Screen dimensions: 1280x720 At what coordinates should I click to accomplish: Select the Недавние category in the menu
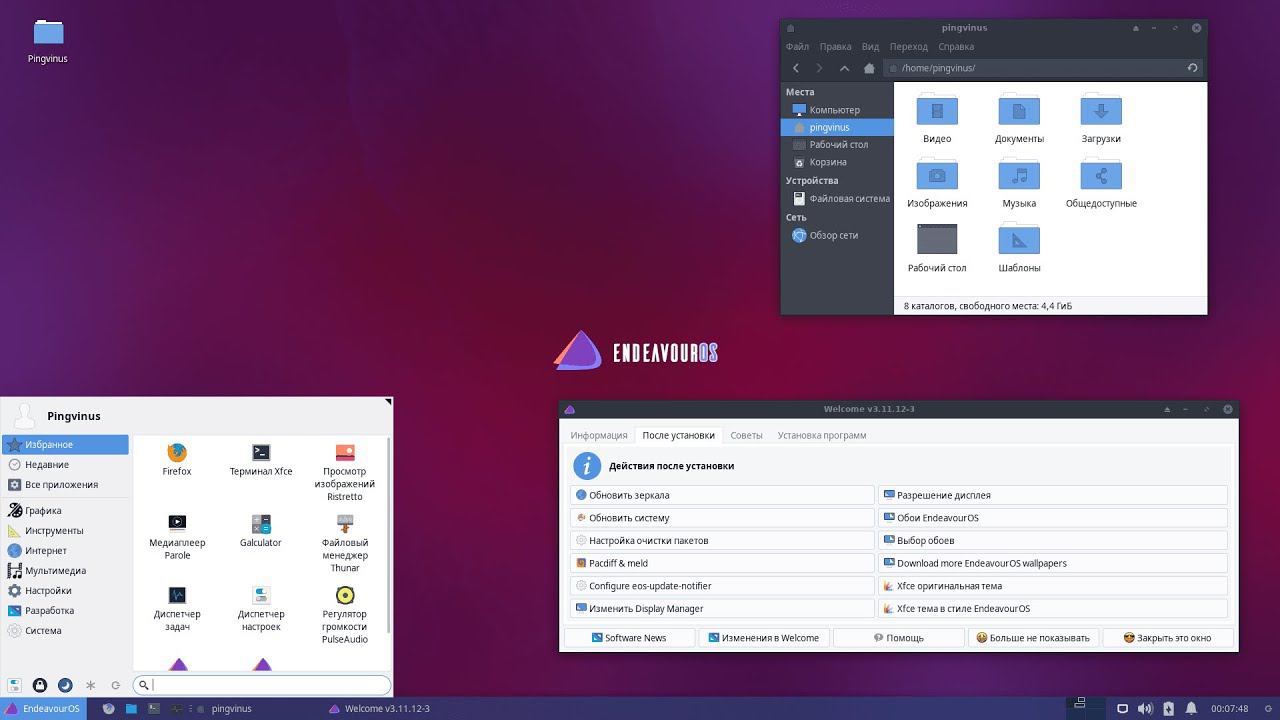click(x=66, y=465)
